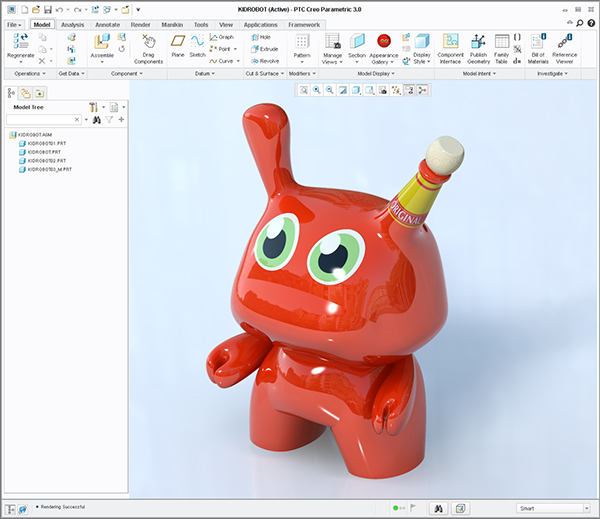Open Model Tree settings hammer icon
Image resolution: width=600 pixels, height=519 pixels.
93,107
